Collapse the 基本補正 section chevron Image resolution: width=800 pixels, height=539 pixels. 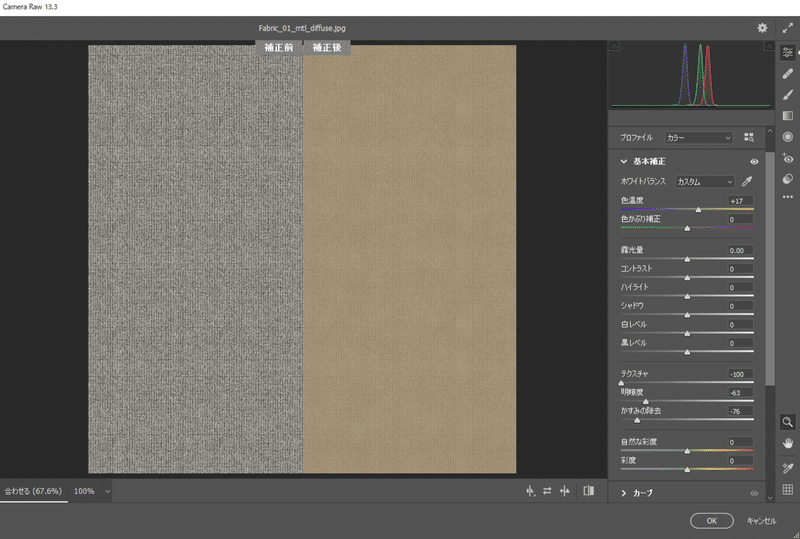pyautogui.click(x=623, y=161)
